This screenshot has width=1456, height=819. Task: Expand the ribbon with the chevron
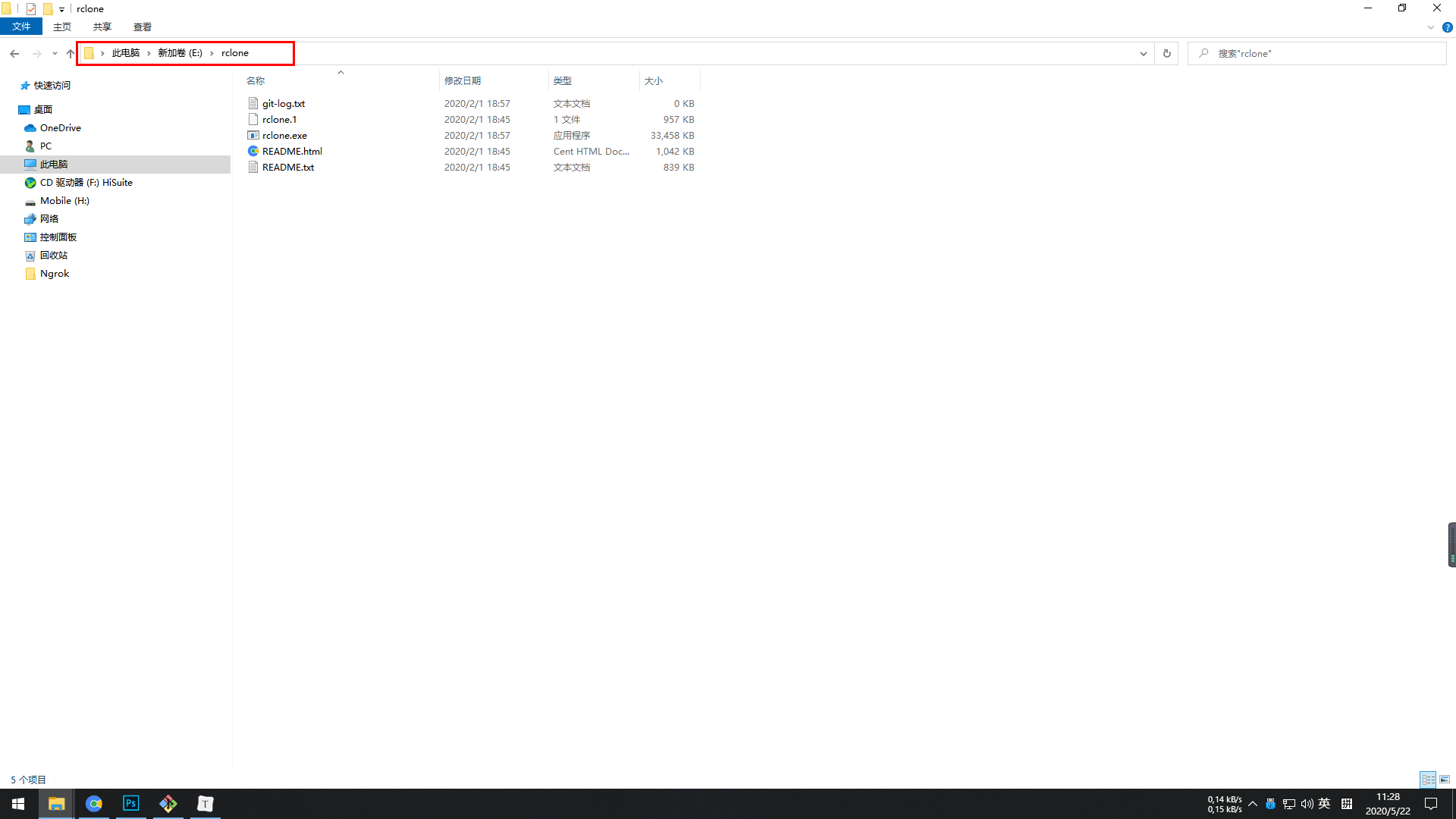click(x=1430, y=27)
